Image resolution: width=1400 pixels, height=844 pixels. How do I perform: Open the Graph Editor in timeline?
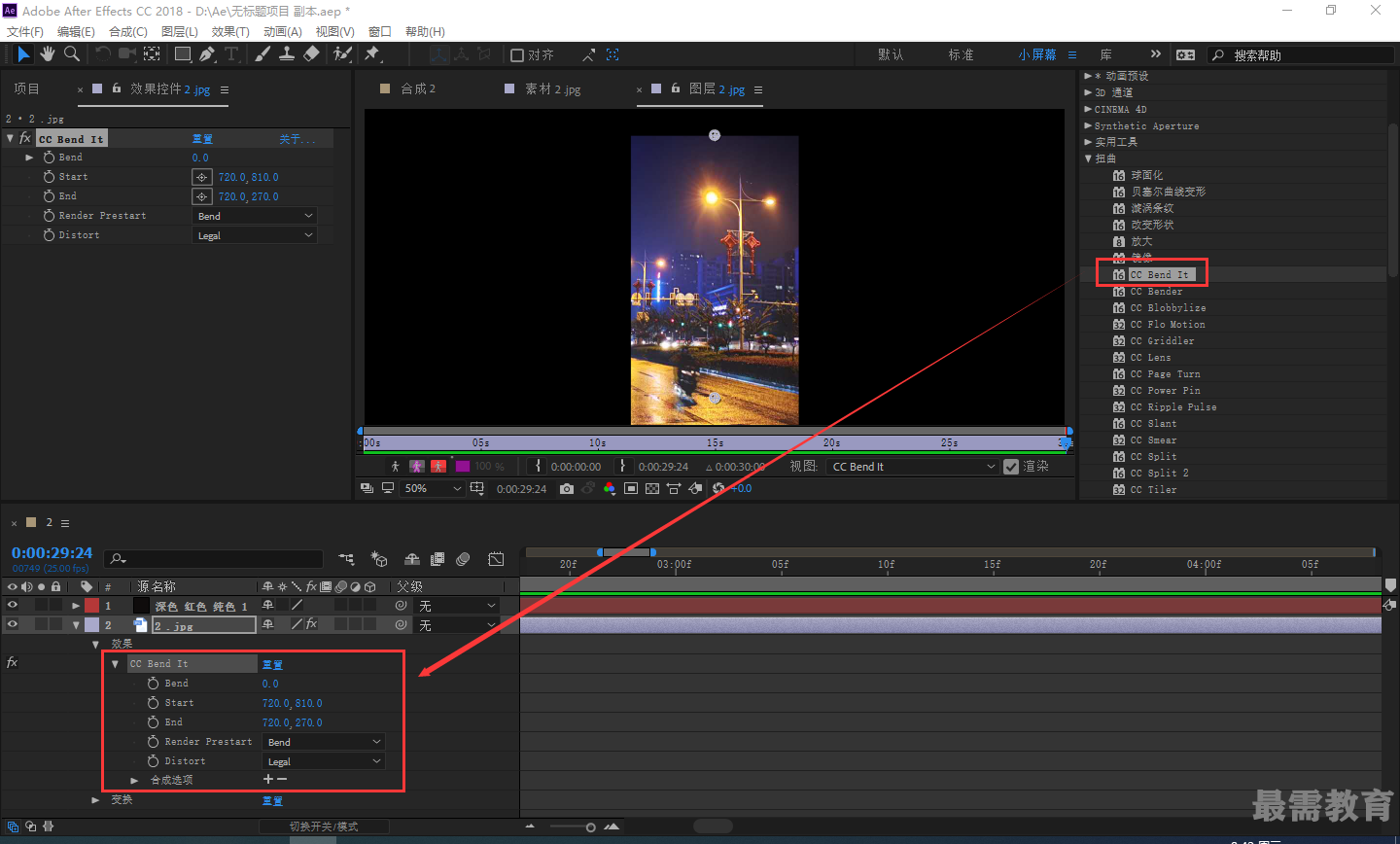click(496, 559)
